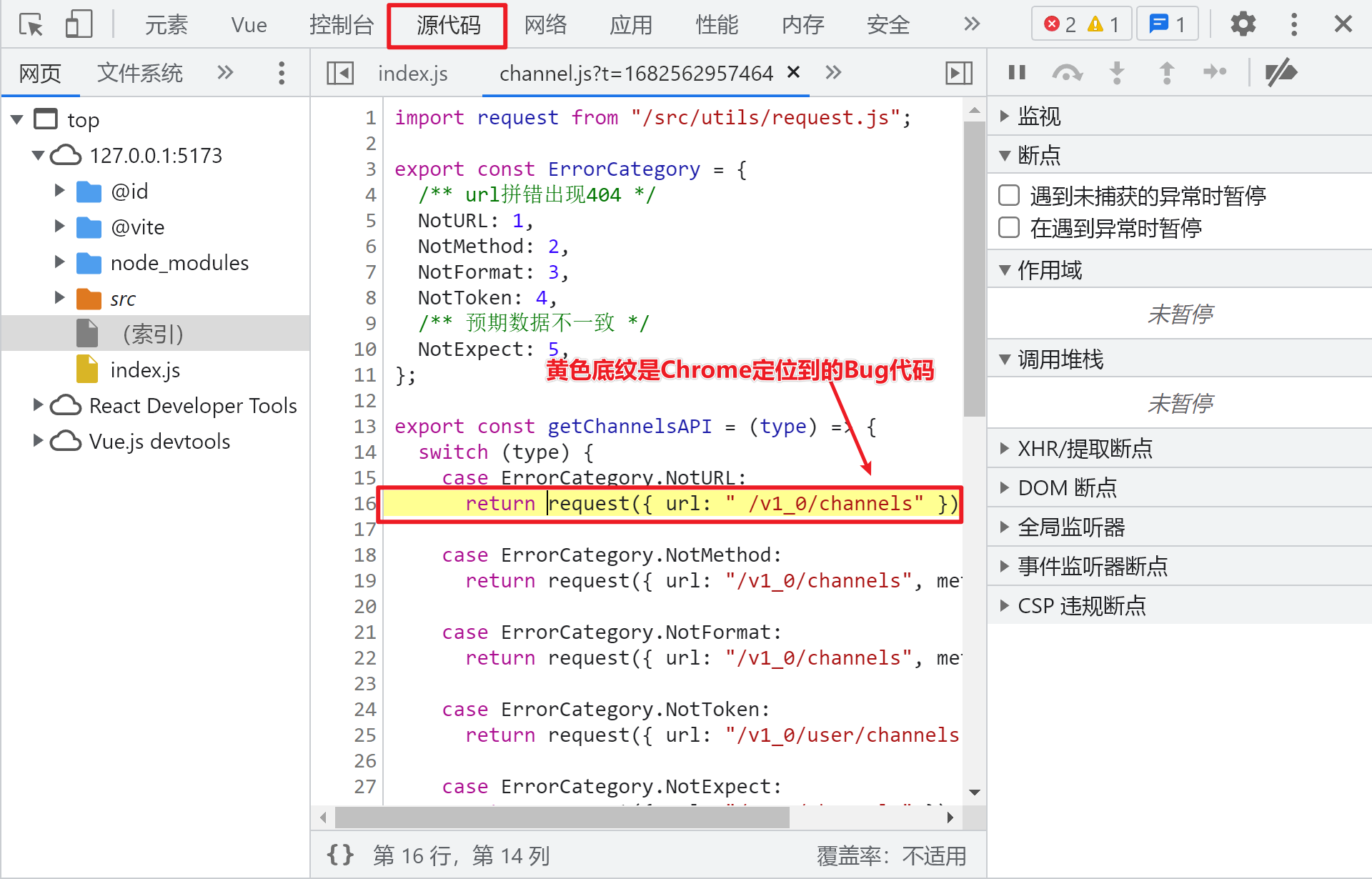The width and height of the screenshot is (1372, 879).
Task: Click the horizontal scrollbar right arrow
Action: tap(950, 817)
